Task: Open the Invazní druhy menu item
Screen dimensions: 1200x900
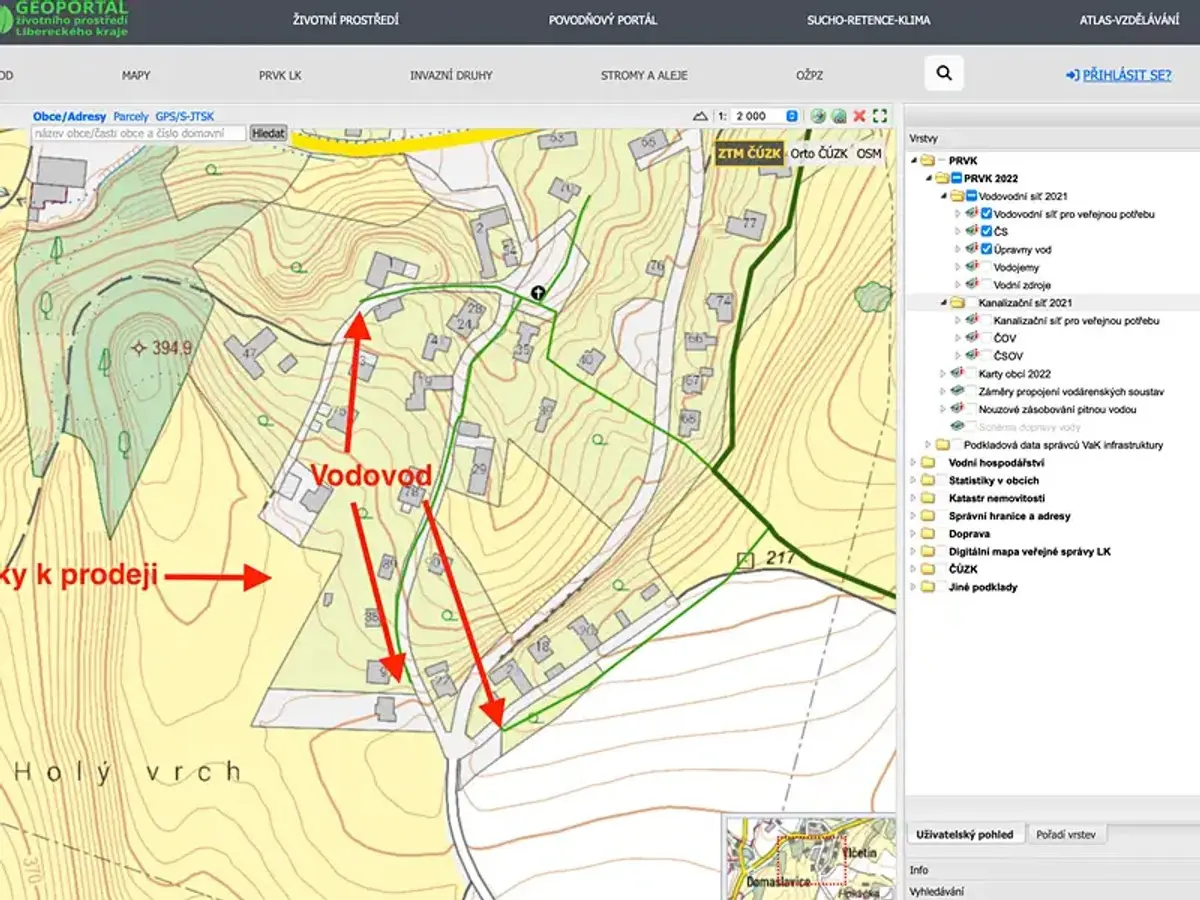Action: coord(451,75)
